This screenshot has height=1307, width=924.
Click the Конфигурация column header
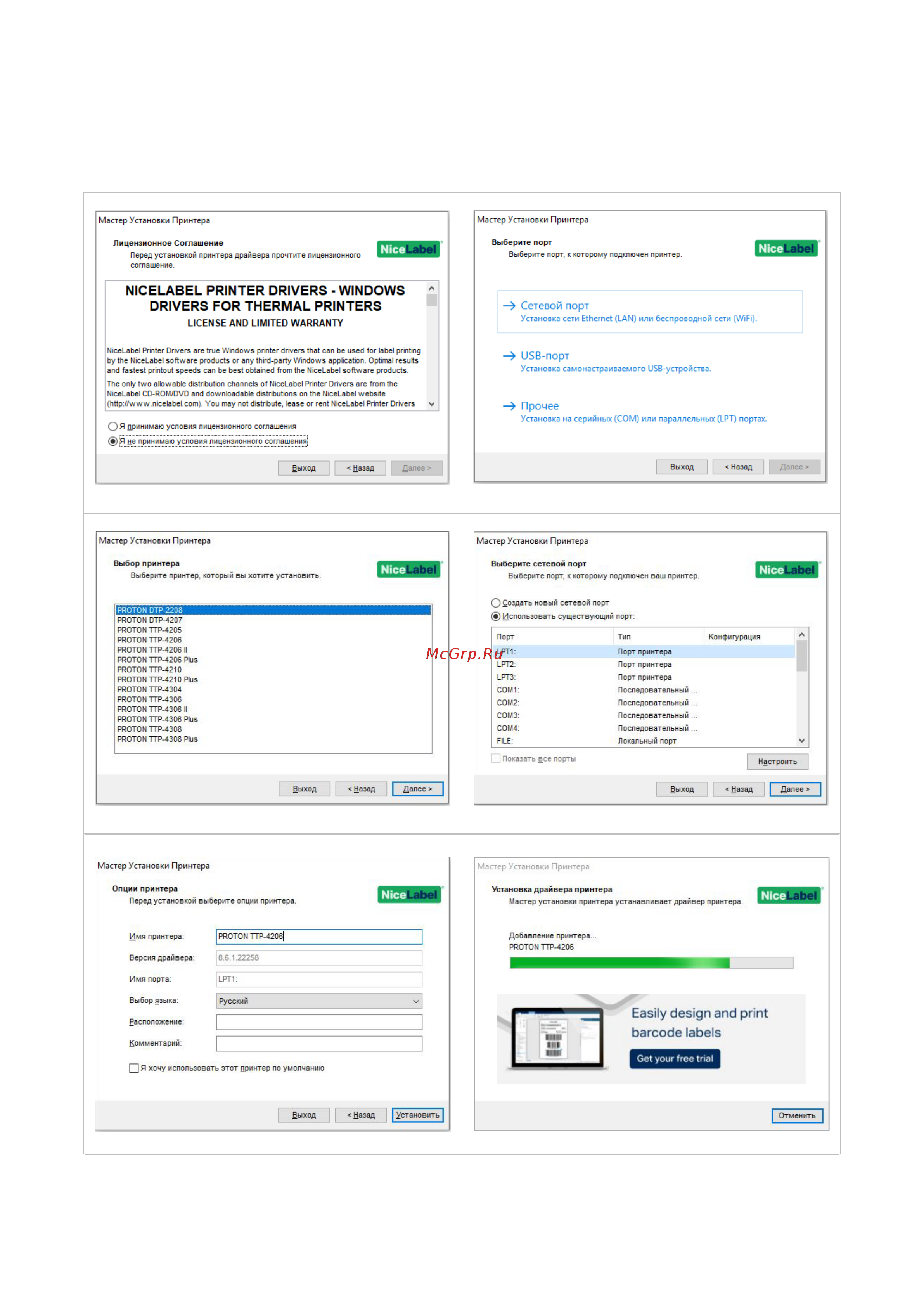point(749,636)
